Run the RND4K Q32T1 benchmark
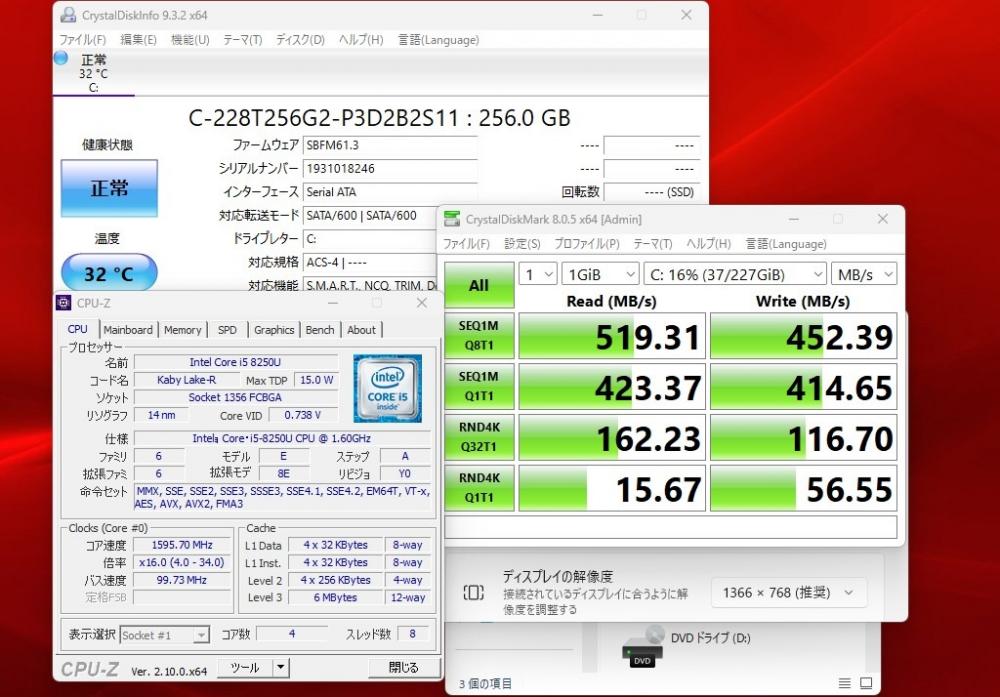Viewport: 1000px width, 697px height. pyautogui.click(x=479, y=437)
